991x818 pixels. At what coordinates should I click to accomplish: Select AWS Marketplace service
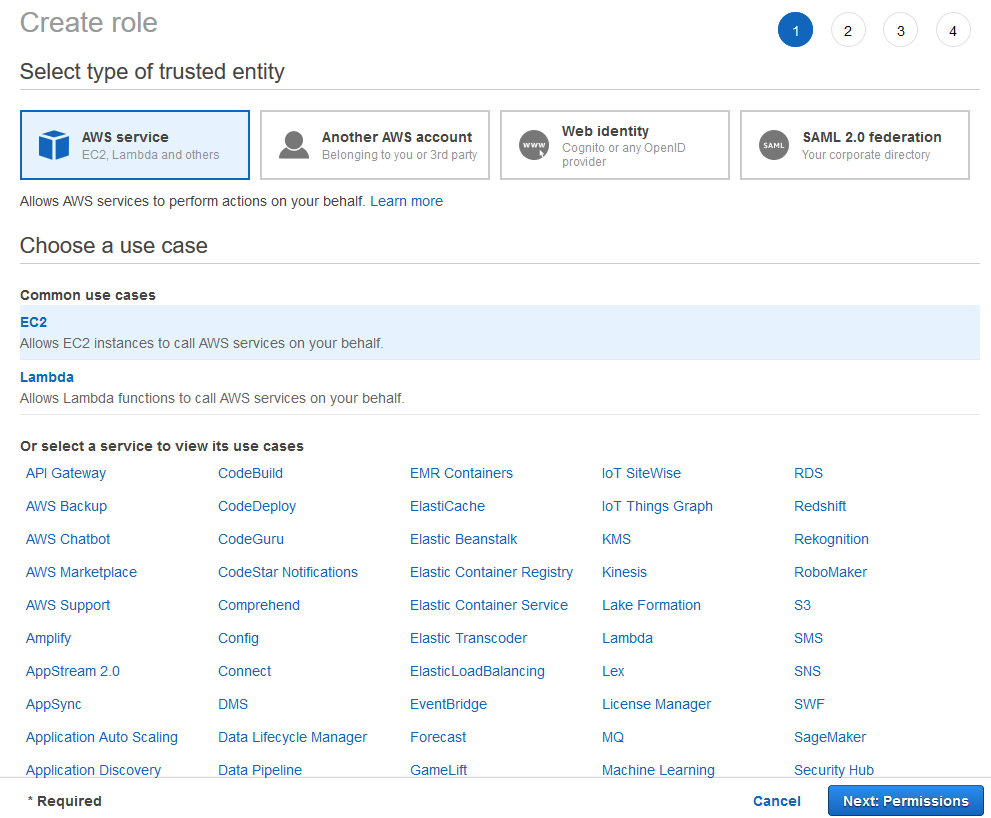[x=81, y=571]
